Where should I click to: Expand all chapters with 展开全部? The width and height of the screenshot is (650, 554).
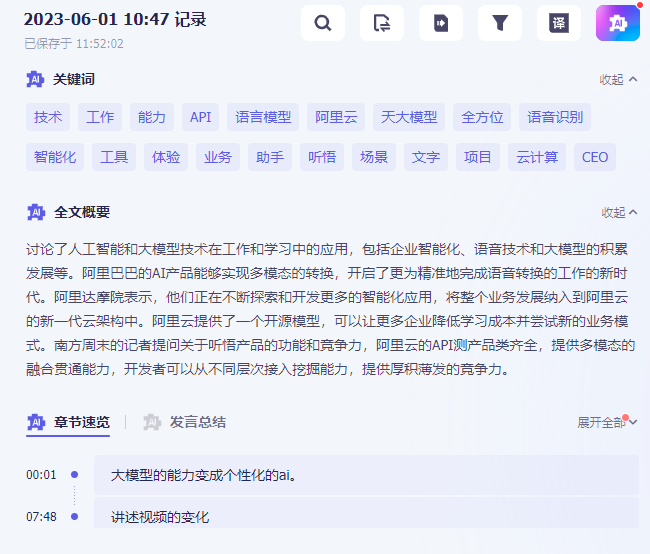pos(607,422)
